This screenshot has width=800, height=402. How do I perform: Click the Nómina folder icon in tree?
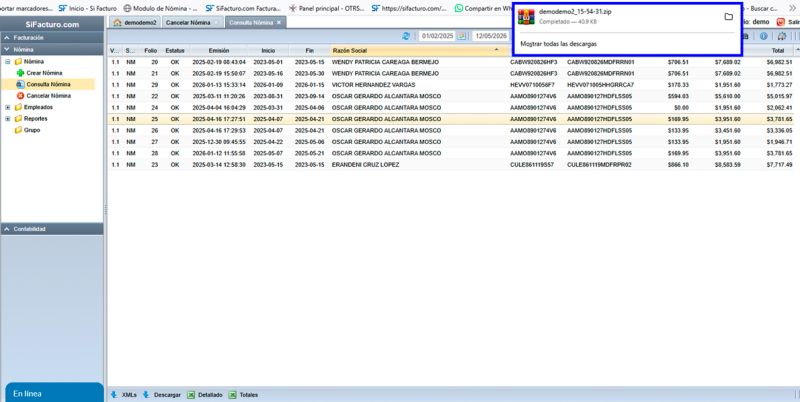pyautogui.click(x=18, y=61)
